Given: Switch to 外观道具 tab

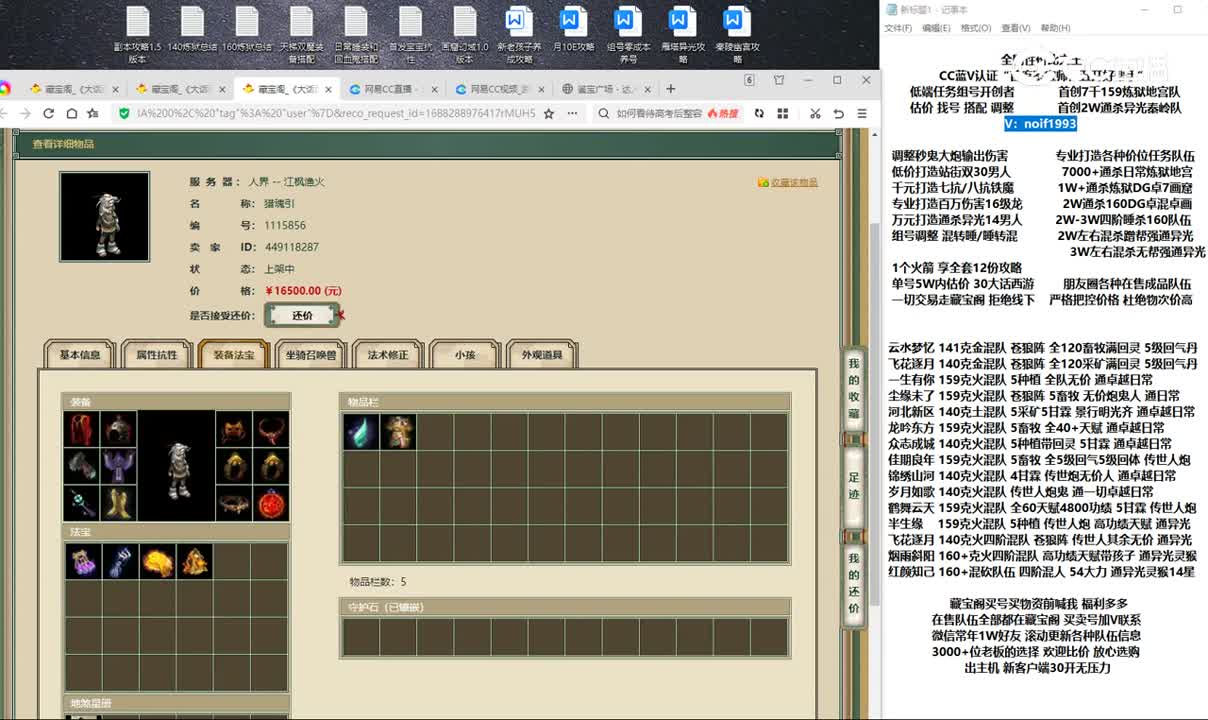Looking at the screenshot, I should (x=541, y=355).
